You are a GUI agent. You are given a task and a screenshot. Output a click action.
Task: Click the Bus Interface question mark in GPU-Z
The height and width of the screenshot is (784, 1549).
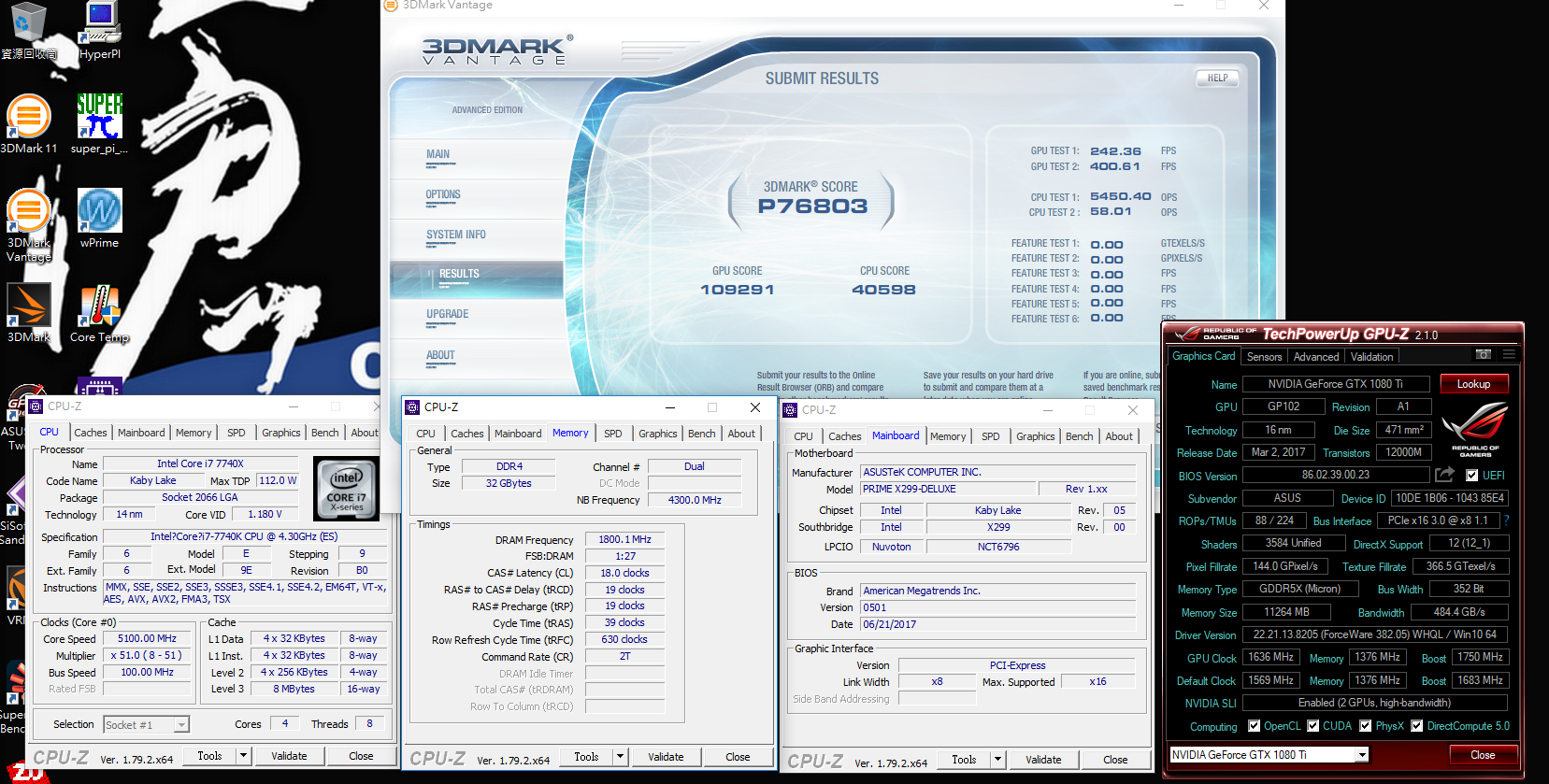point(1506,520)
